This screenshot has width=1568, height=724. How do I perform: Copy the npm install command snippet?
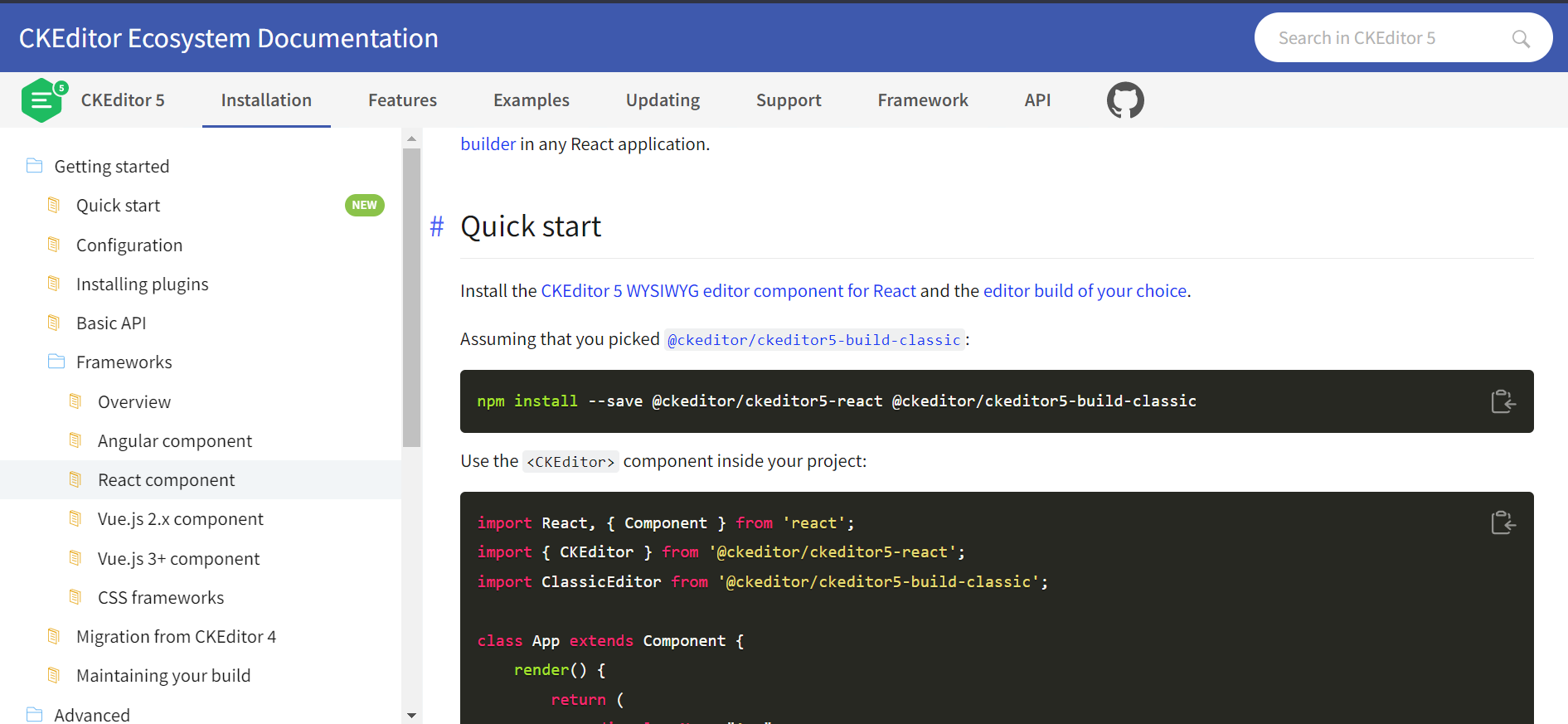pos(1502,401)
